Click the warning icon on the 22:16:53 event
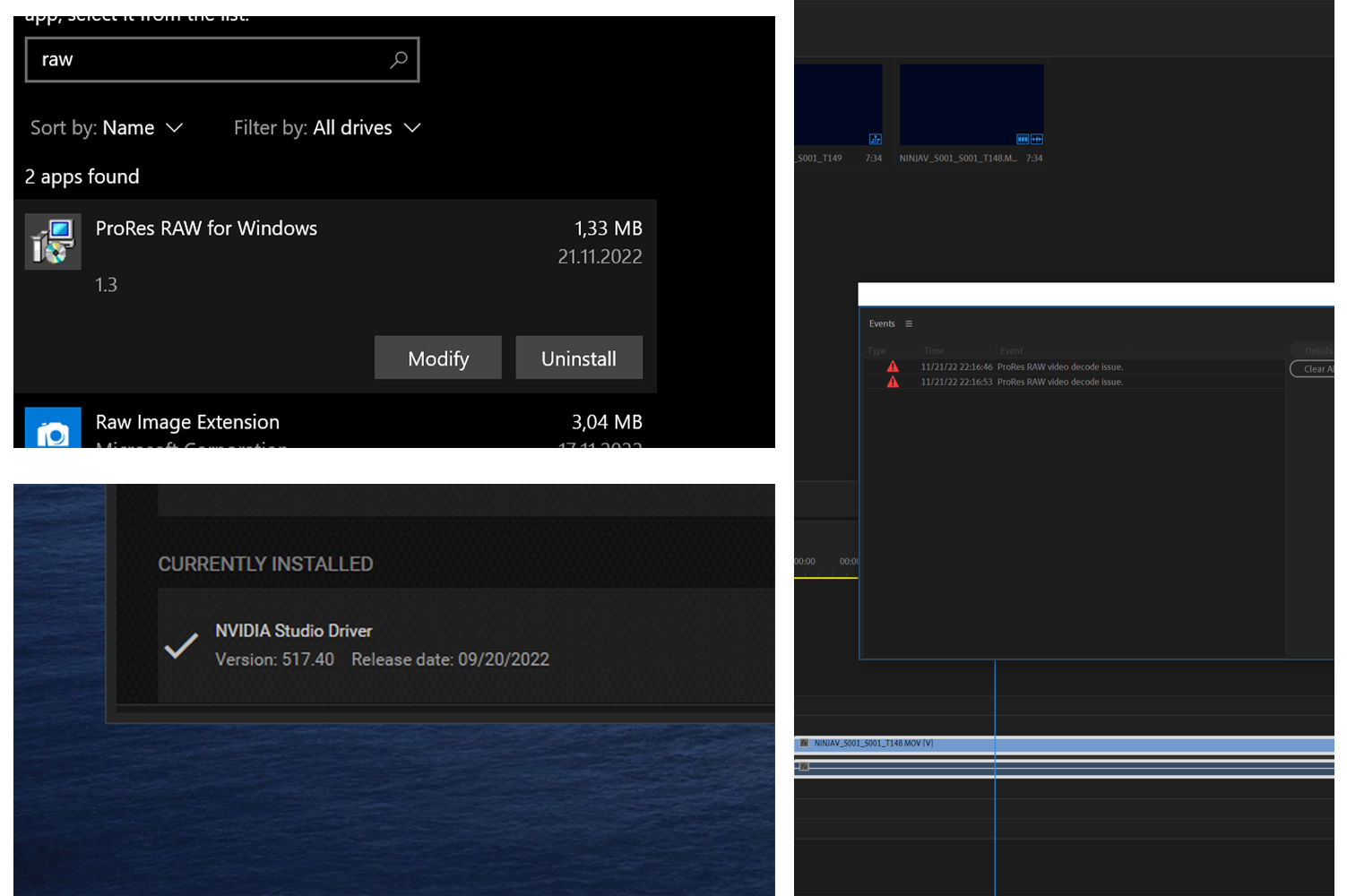Image resolution: width=1347 pixels, height=896 pixels. 893,381
